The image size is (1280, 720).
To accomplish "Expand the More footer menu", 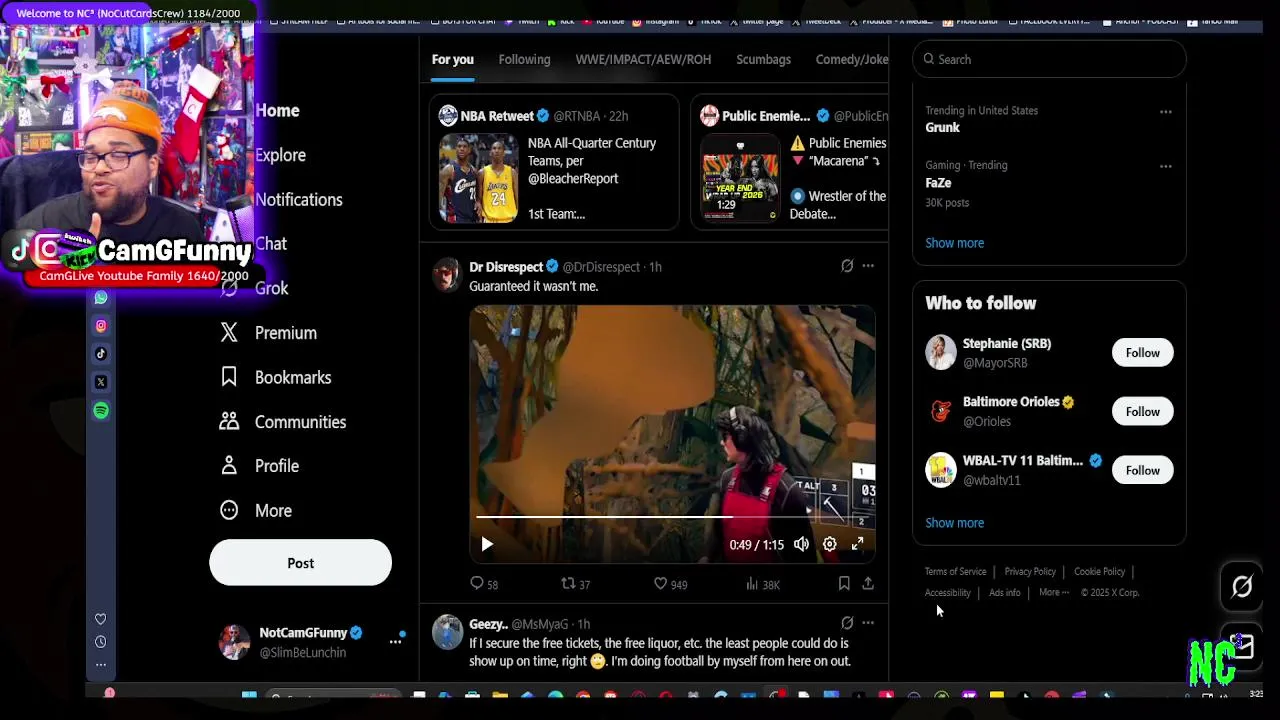I will [x=1053, y=593].
